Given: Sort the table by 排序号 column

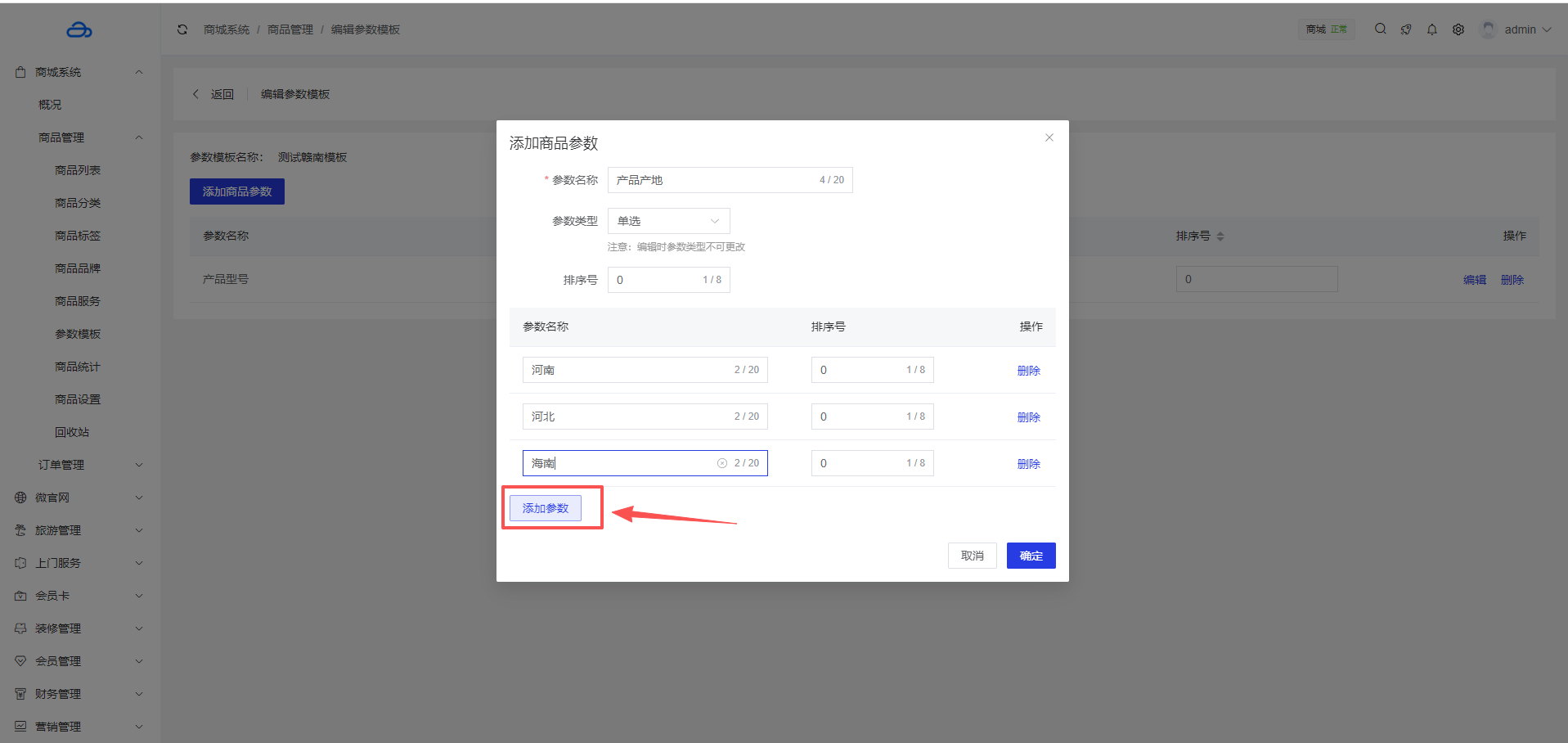Looking at the screenshot, I should pos(1220,236).
